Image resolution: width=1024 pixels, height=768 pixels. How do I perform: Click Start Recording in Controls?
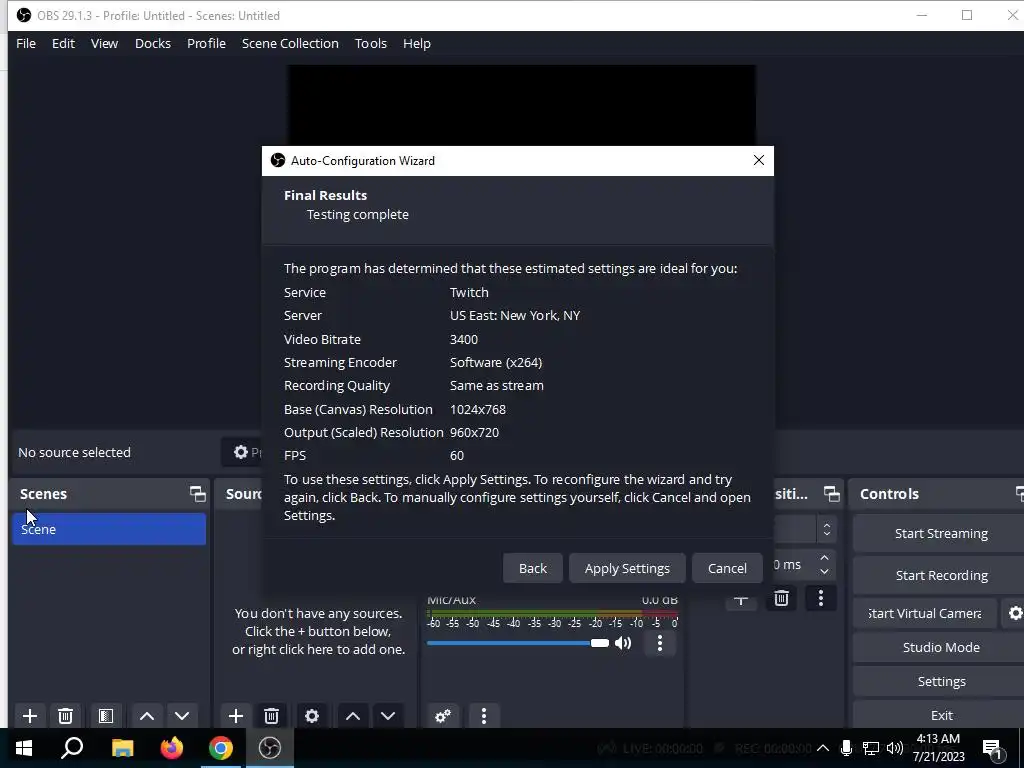coord(940,575)
